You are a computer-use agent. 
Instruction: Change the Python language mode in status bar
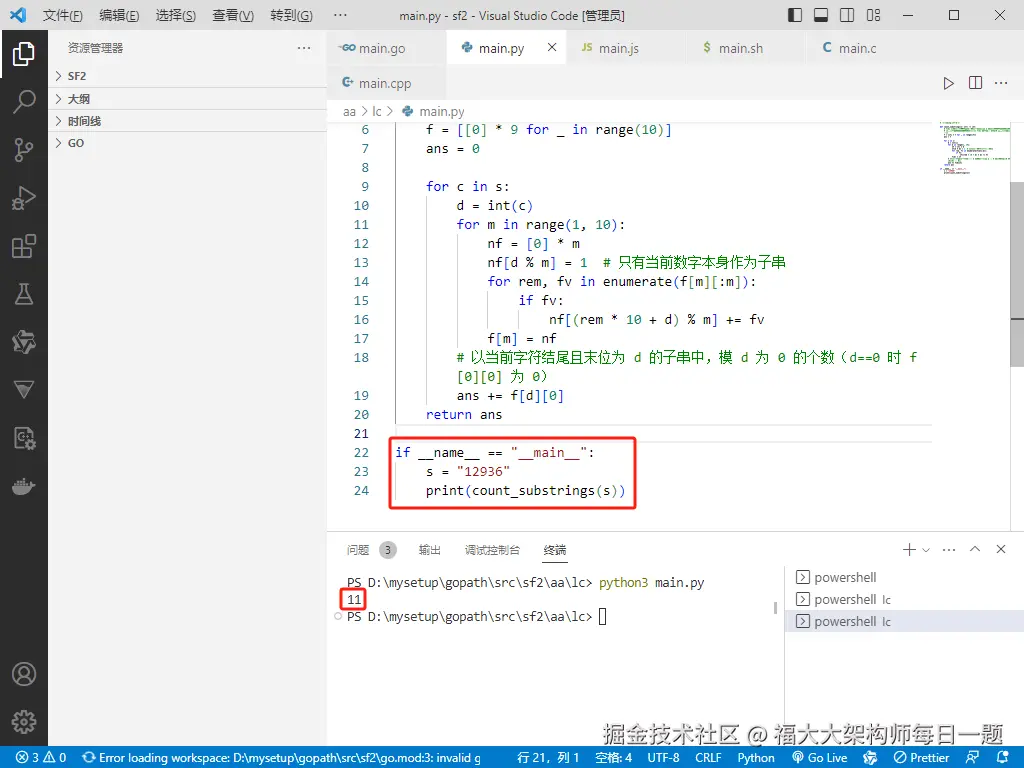click(x=756, y=758)
